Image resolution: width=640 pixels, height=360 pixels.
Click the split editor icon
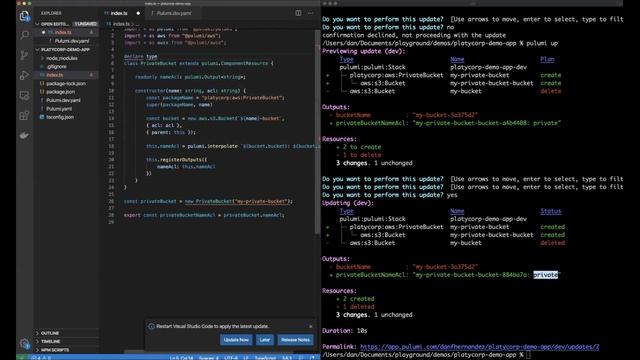pos(298,13)
